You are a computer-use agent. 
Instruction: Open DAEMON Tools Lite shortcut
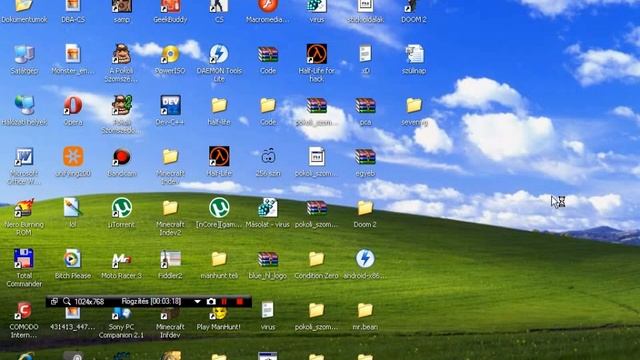219,55
